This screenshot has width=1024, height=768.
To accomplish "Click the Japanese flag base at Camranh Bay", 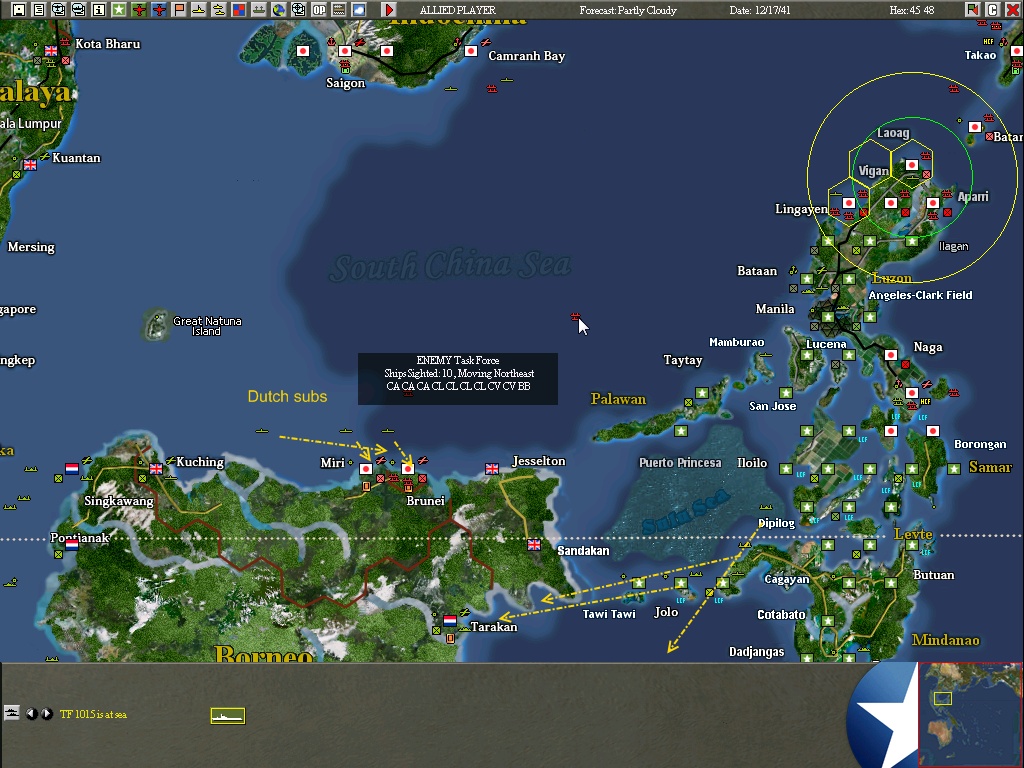I will (471, 51).
